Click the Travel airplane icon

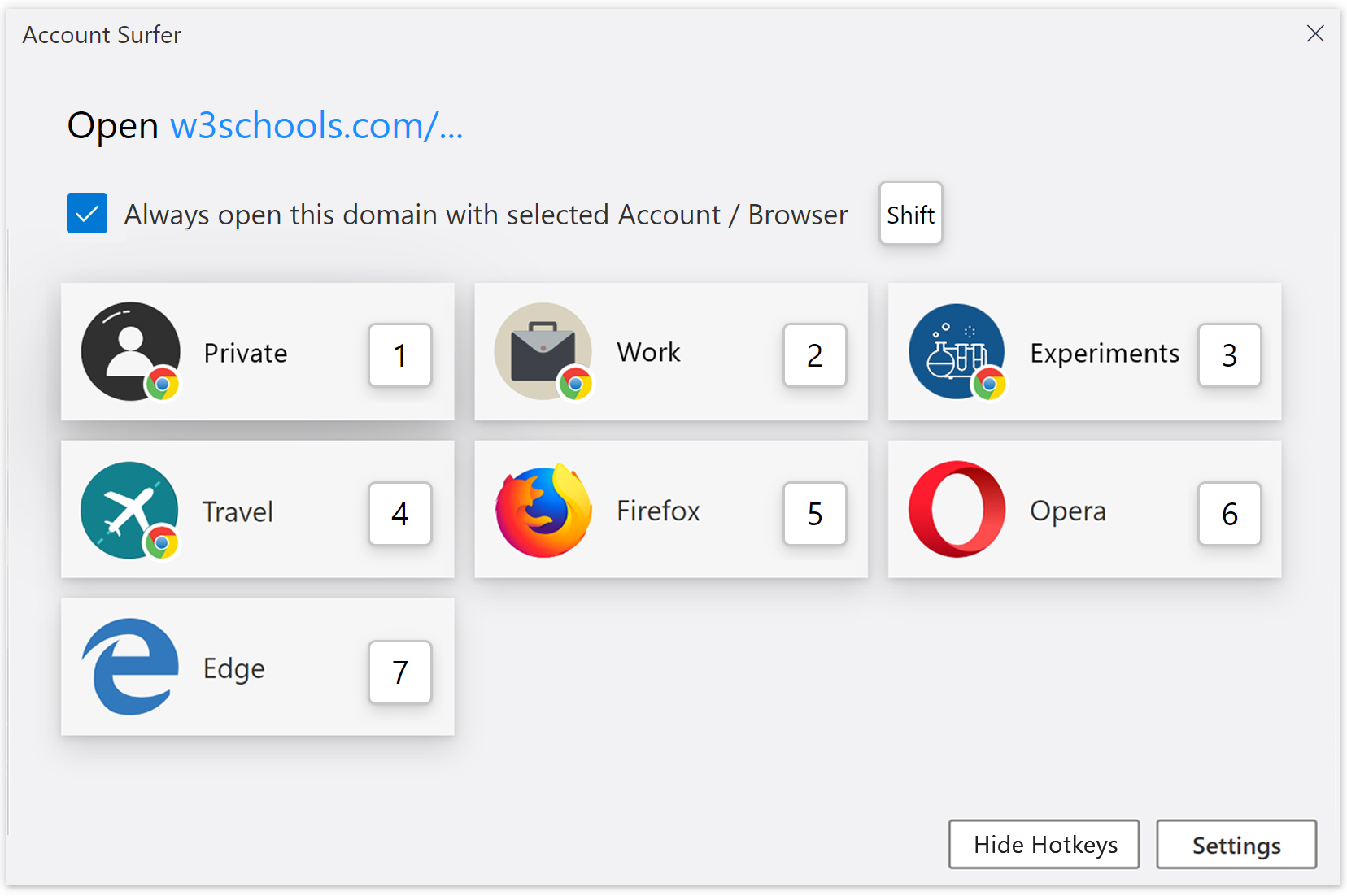point(130,510)
